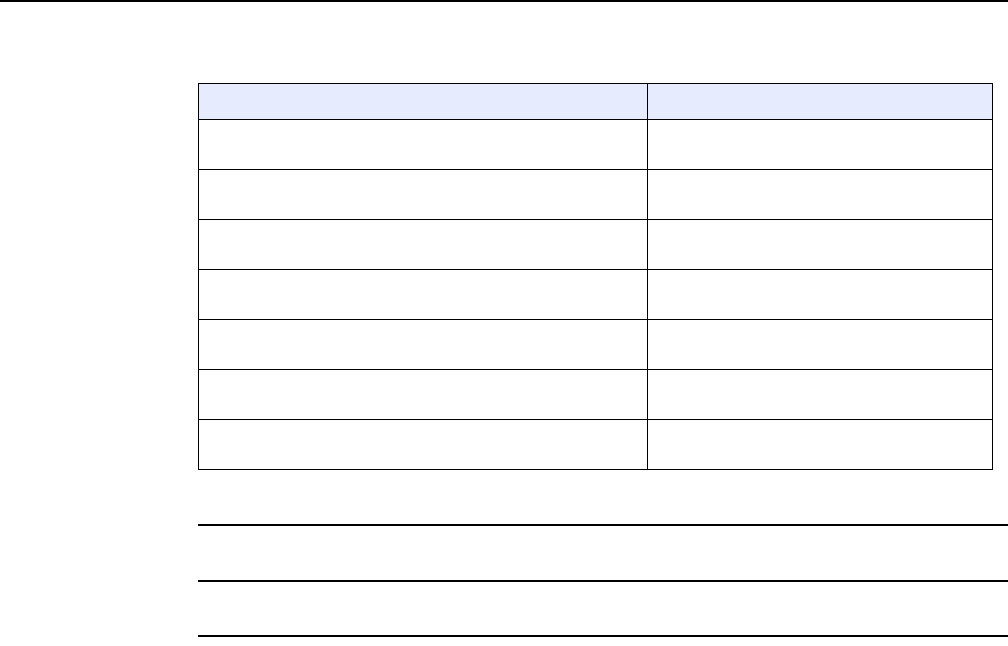Click blank band between first two rules below table
Screen dimensions: 1008x646
pos(603,553)
